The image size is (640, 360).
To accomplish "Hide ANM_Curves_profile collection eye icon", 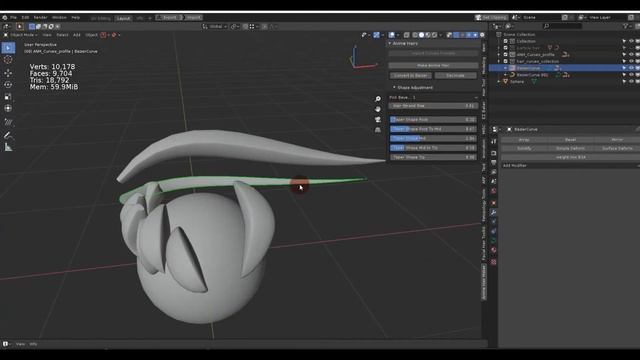I will [x=631, y=55].
